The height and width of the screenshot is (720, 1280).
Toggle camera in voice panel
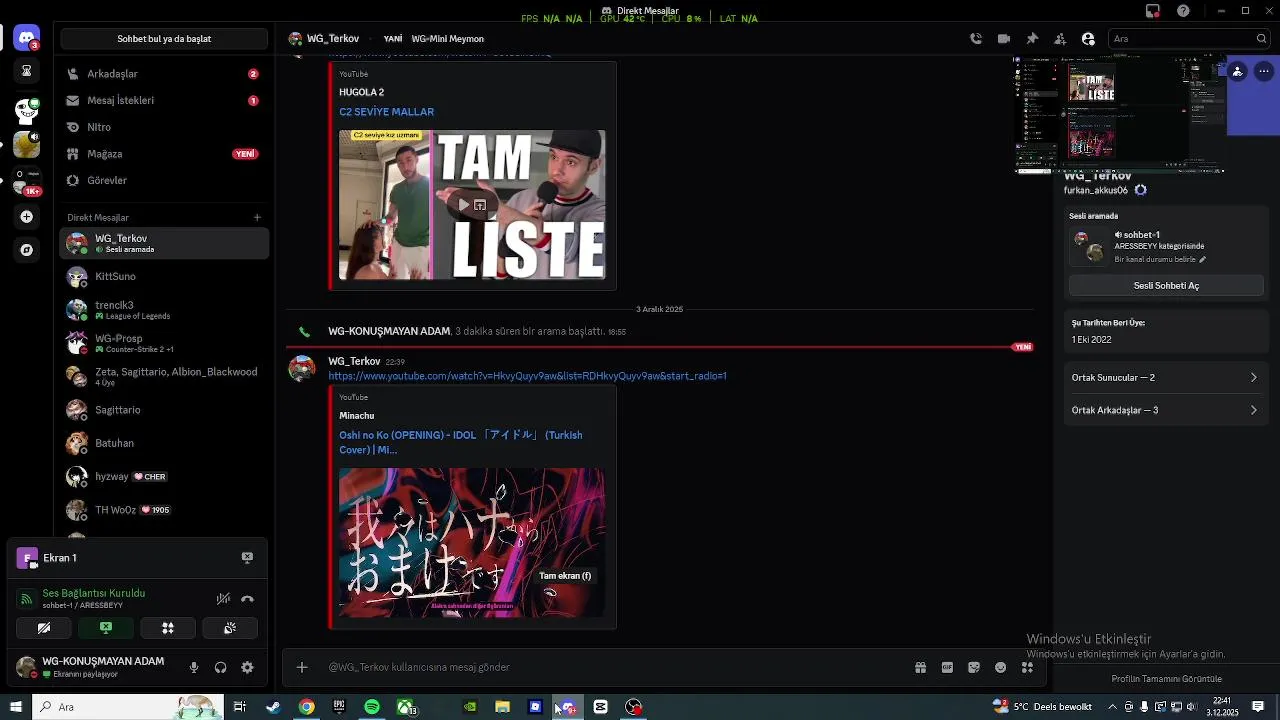pos(44,628)
